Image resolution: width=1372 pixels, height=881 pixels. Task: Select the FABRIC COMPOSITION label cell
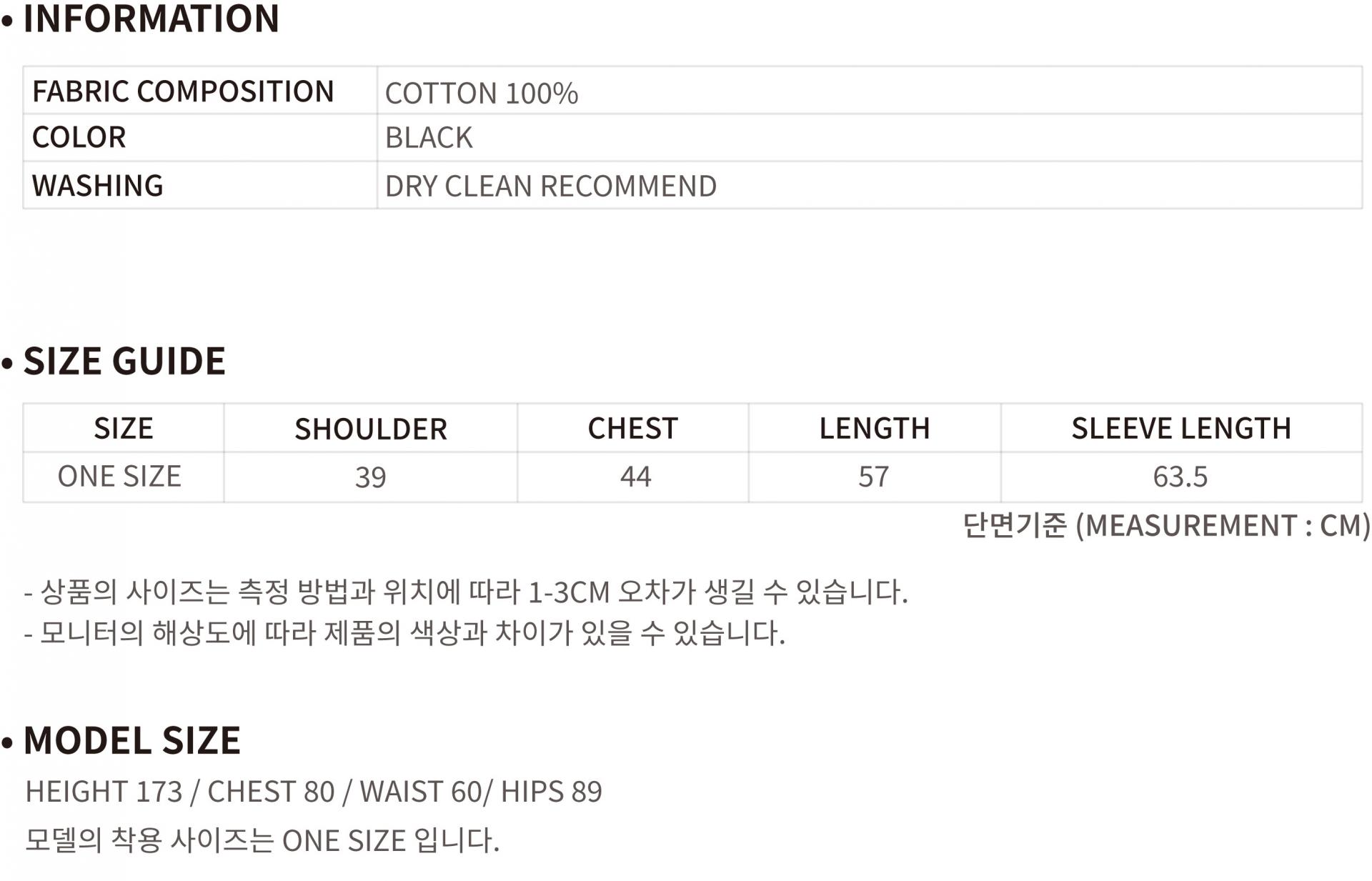183,91
